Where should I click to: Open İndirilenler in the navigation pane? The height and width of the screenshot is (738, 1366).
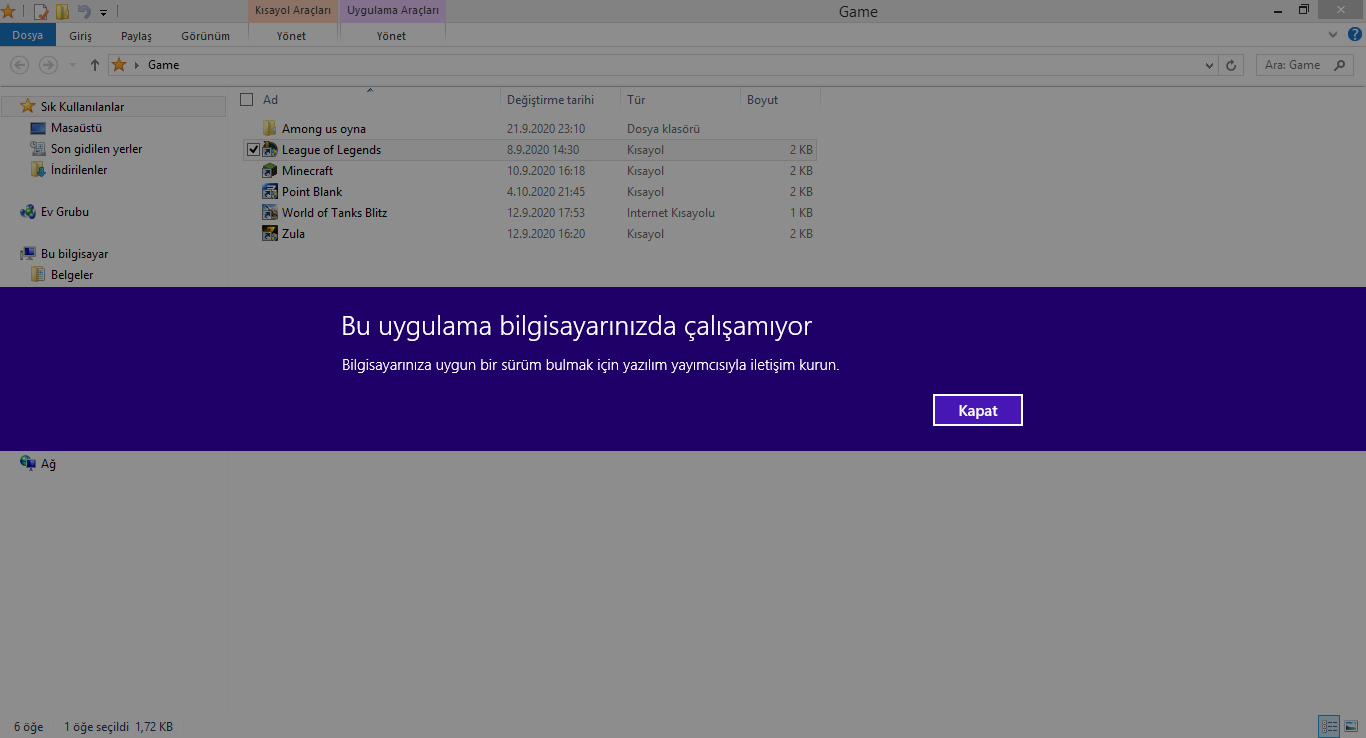pyautogui.click(x=79, y=170)
